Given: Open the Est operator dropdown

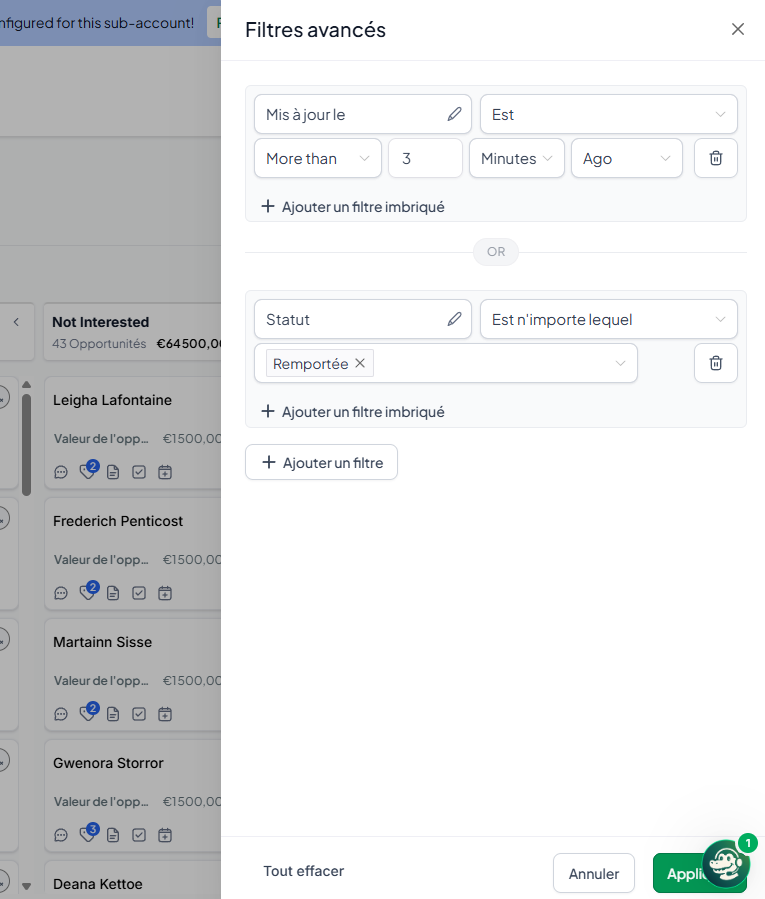Looking at the screenshot, I should (608, 114).
